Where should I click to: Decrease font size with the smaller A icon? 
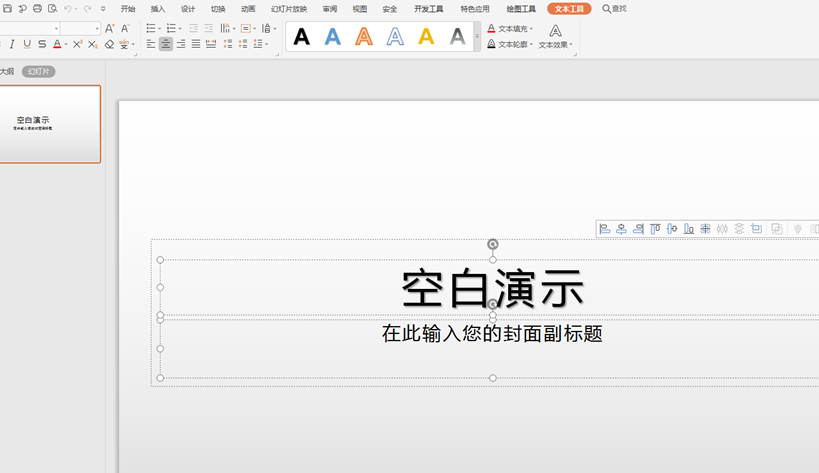click(125, 28)
